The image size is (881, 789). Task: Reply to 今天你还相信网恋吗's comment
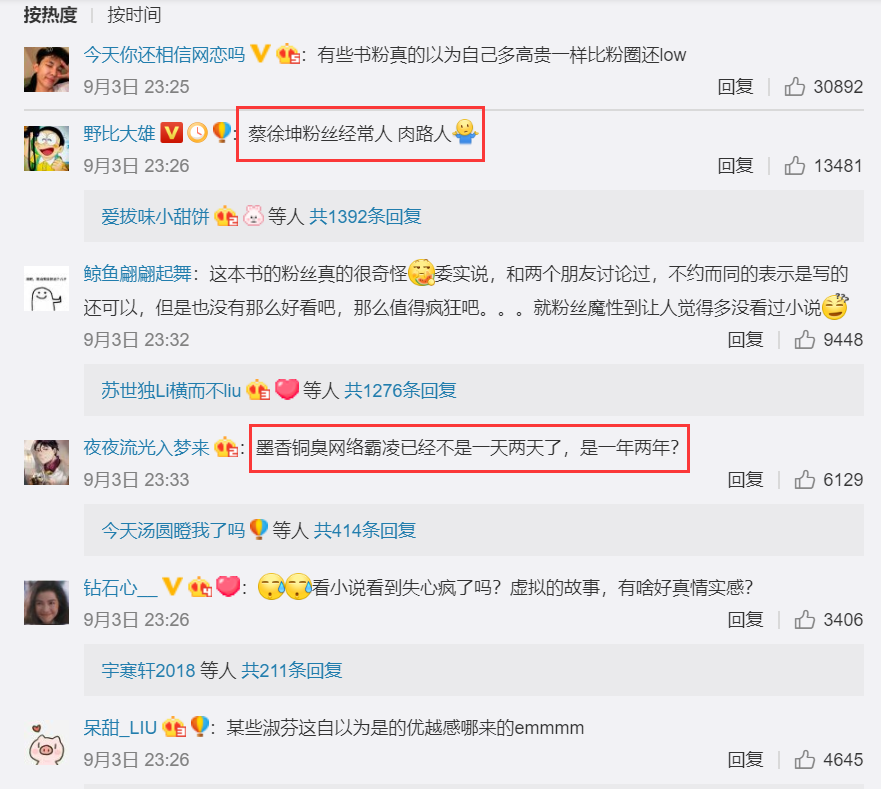(x=735, y=87)
